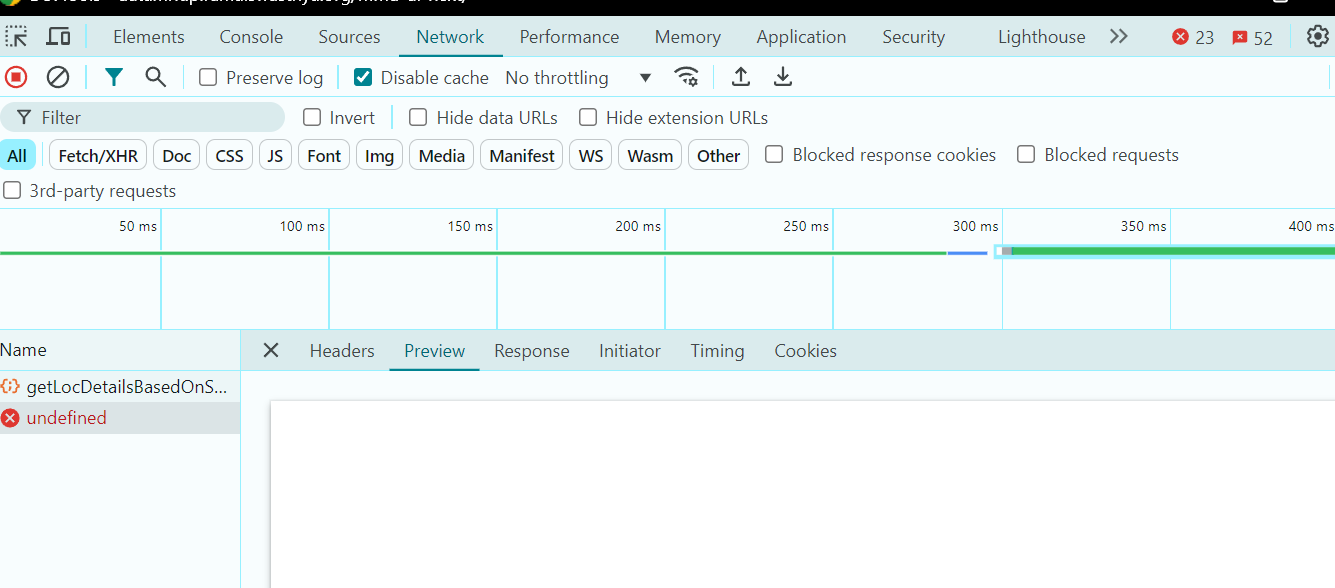Enable Preserve log checkbox
Image resolution: width=1335 pixels, height=588 pixels.
tap(208, 78)
